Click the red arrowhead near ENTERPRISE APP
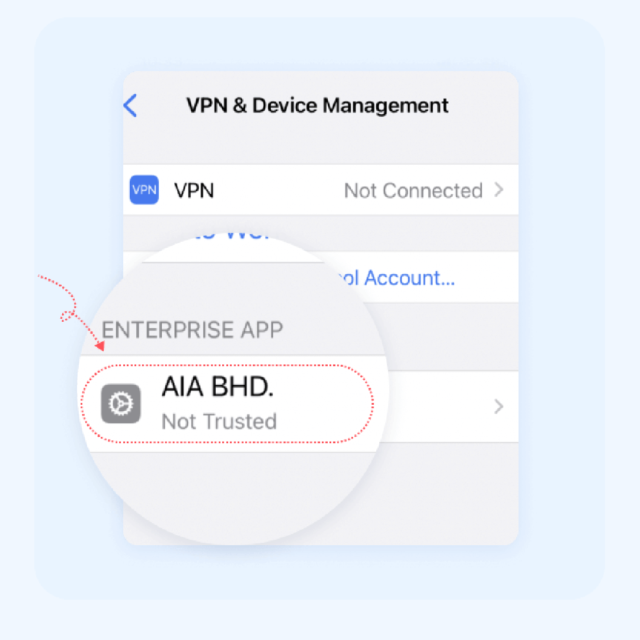 click(x=100, y=346)
